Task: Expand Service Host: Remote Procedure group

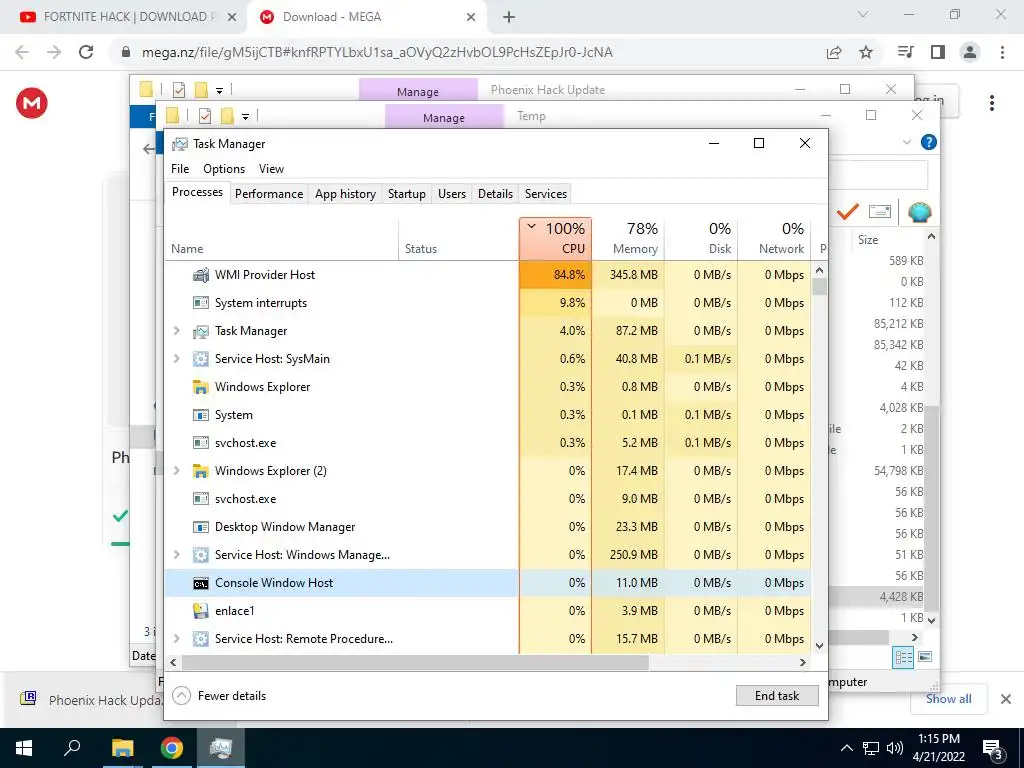Action: [176, 639]
